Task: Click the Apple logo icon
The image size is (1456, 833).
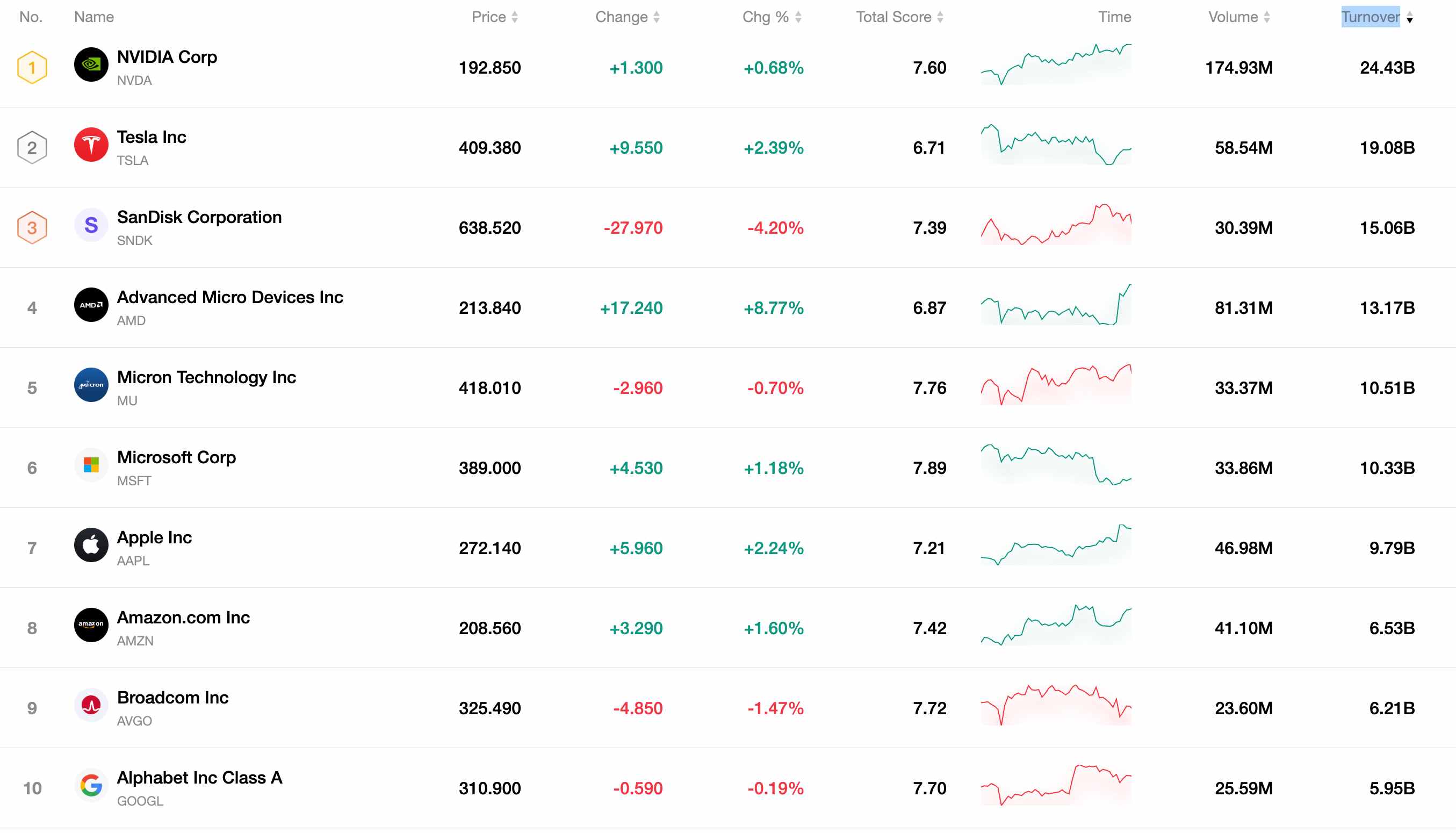Action: 91,545
